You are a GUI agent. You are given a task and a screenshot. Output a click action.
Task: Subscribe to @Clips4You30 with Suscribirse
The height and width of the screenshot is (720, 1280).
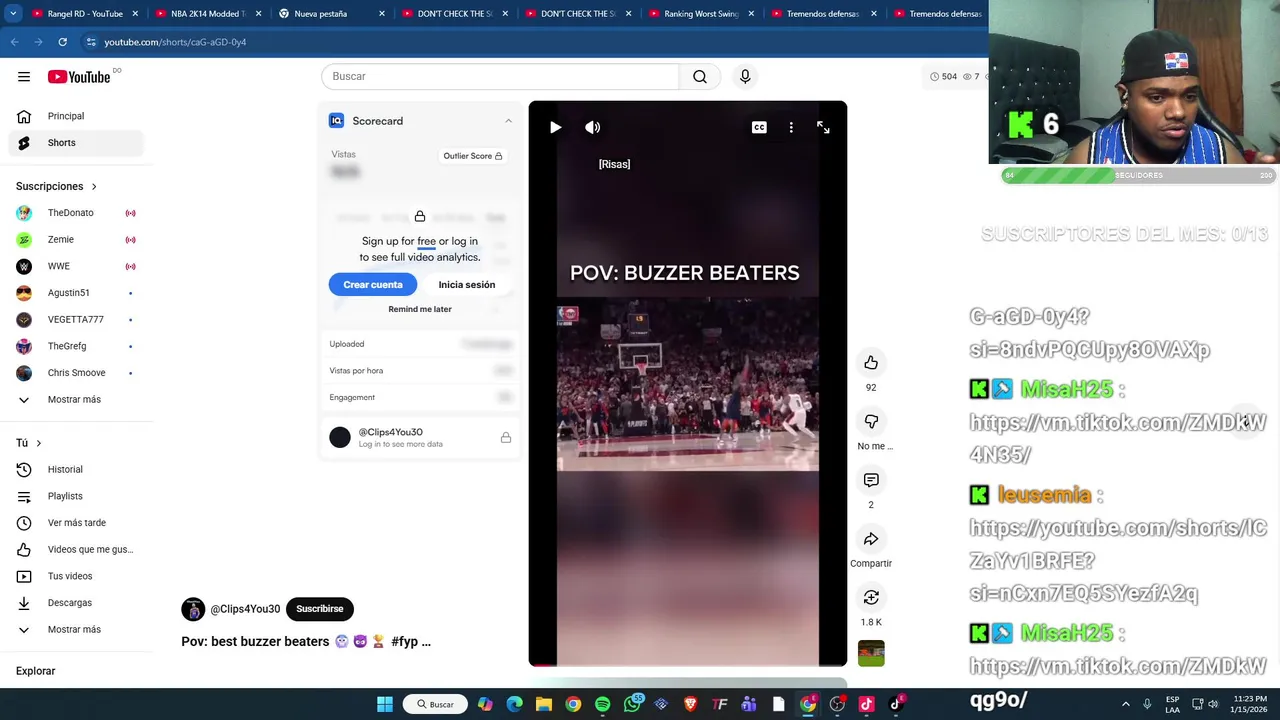point(320,609)
